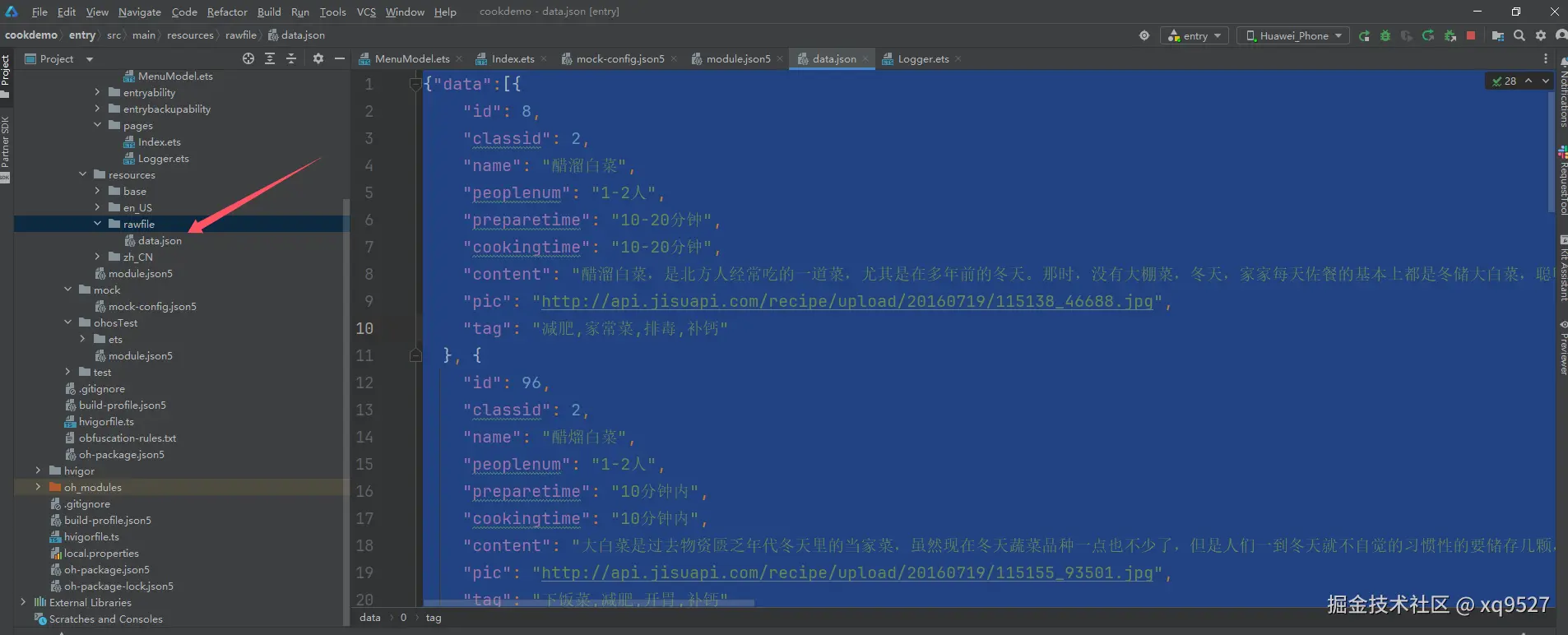
Task: Start debugging with the green bug icon
Action: (1385, 35)
